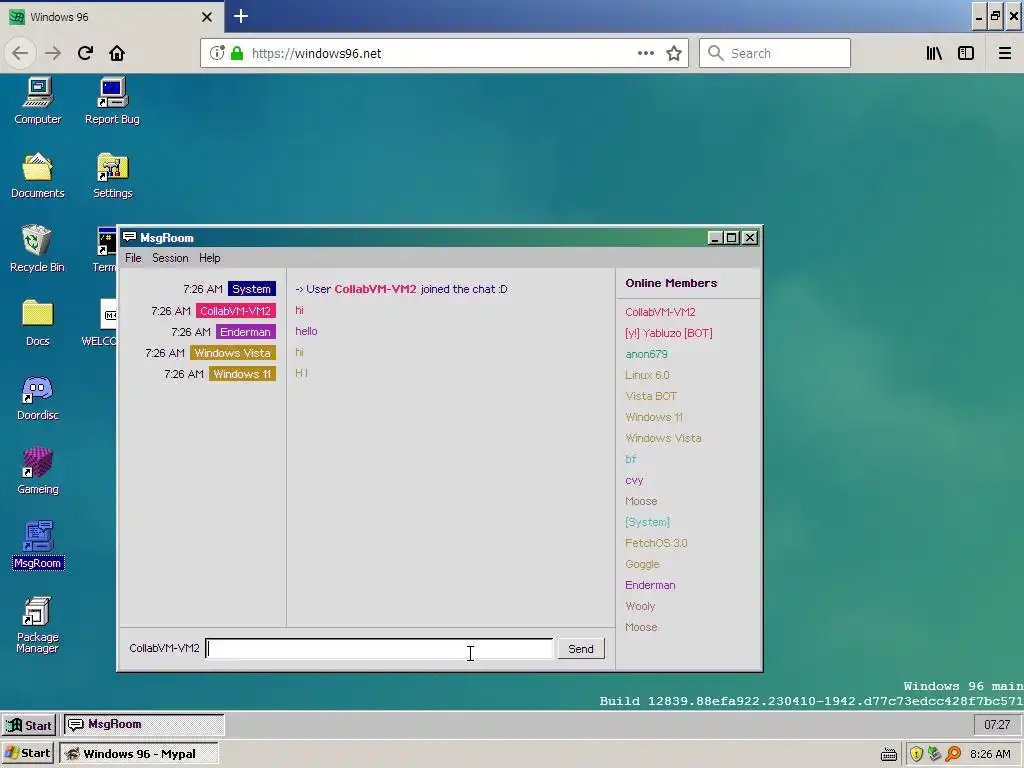Click the keyboard tray icon
1024x768 pixels.
[x=889, y=755]
